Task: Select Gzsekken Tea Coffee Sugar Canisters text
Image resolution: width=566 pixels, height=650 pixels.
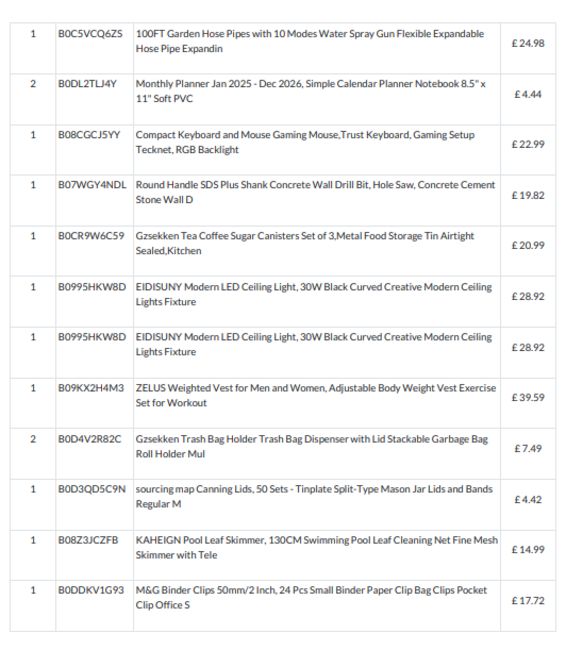Action: point(304,243)
